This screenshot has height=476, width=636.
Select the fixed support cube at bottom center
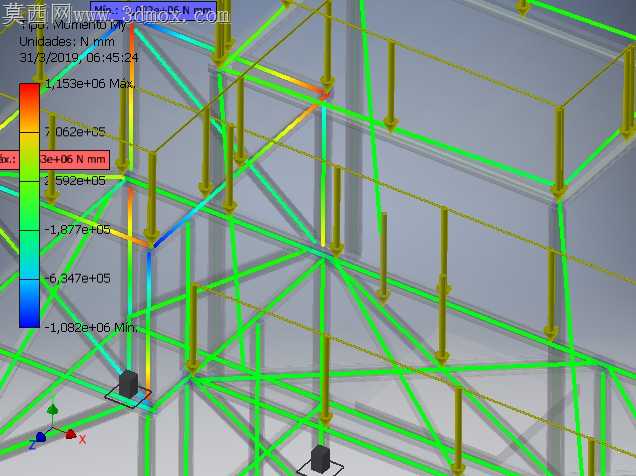tap(320, 460)
